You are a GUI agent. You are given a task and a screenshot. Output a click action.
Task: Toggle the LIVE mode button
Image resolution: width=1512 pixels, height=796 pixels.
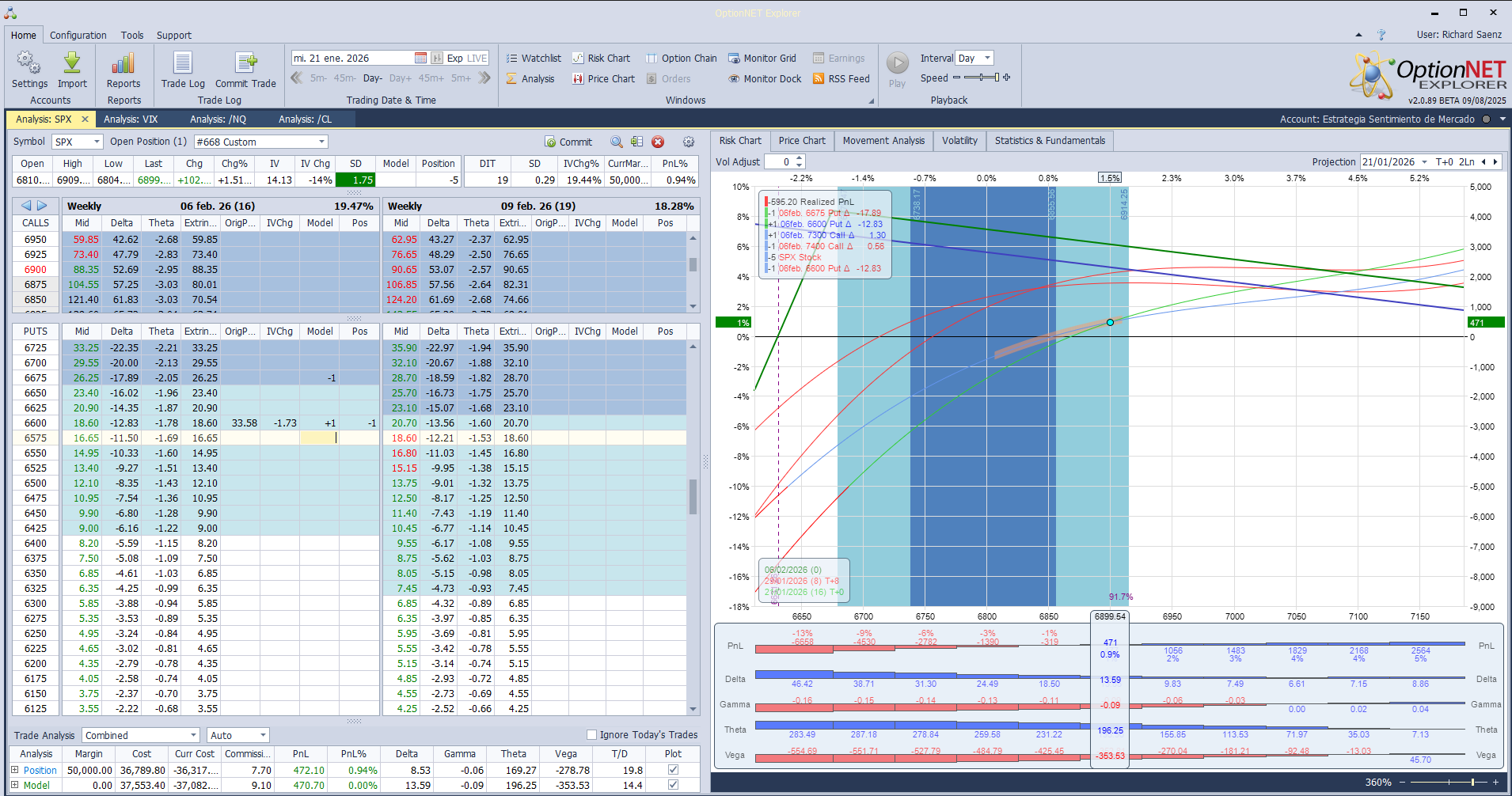coord(477,58)
